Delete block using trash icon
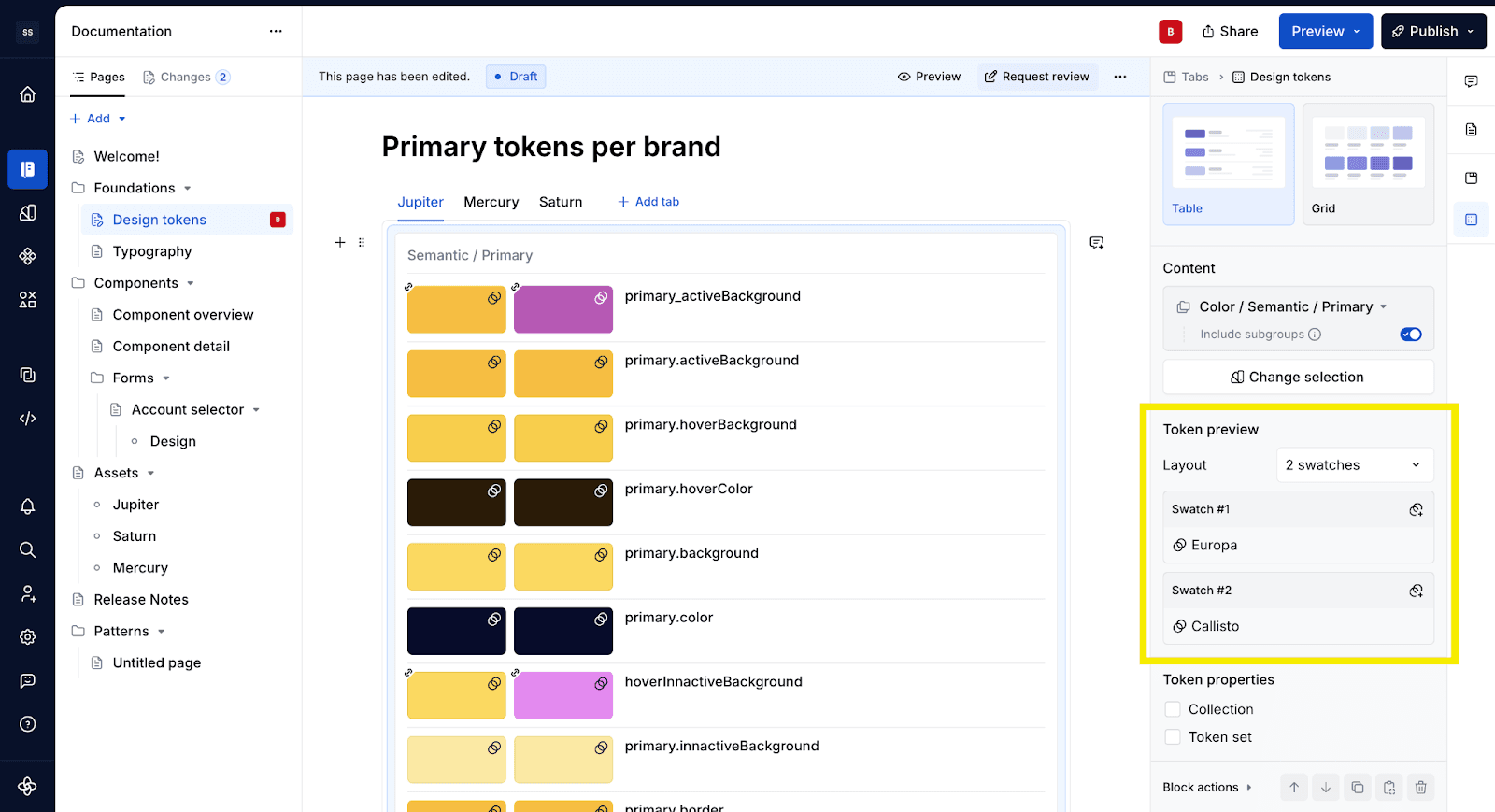The width and height of the screenshot is (1495, 812). coord(1420,788)
